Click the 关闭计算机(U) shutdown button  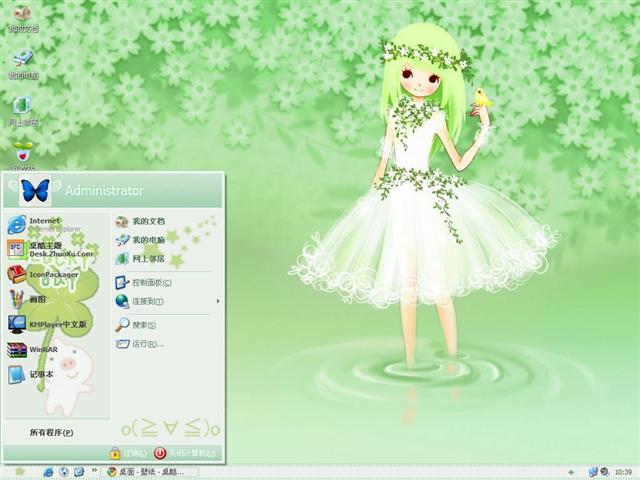[x=184, y=453]
